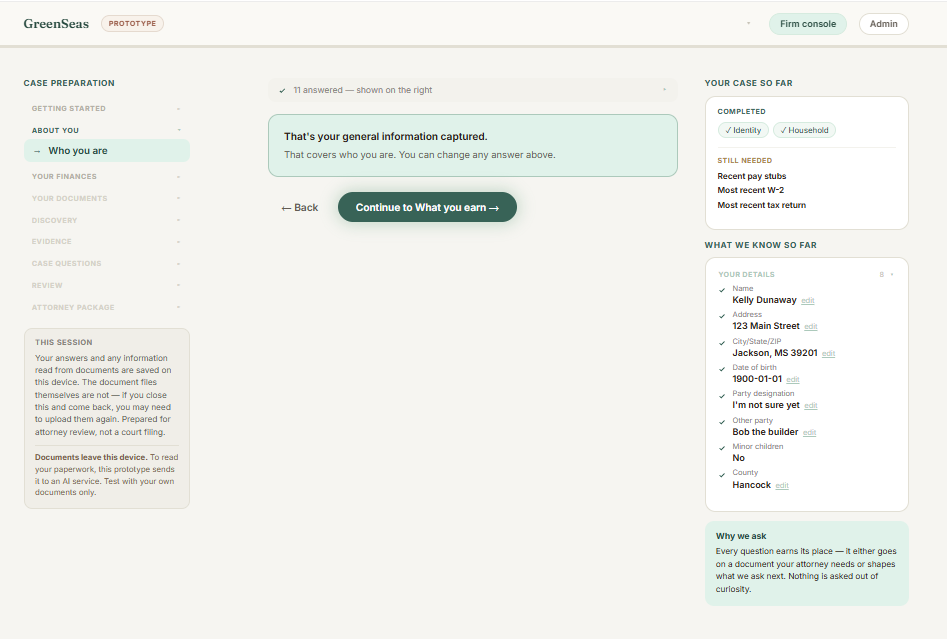Click the checkmark in the 11 answered bar
This screenshot has height=639, width=947.
coord(282,91)
